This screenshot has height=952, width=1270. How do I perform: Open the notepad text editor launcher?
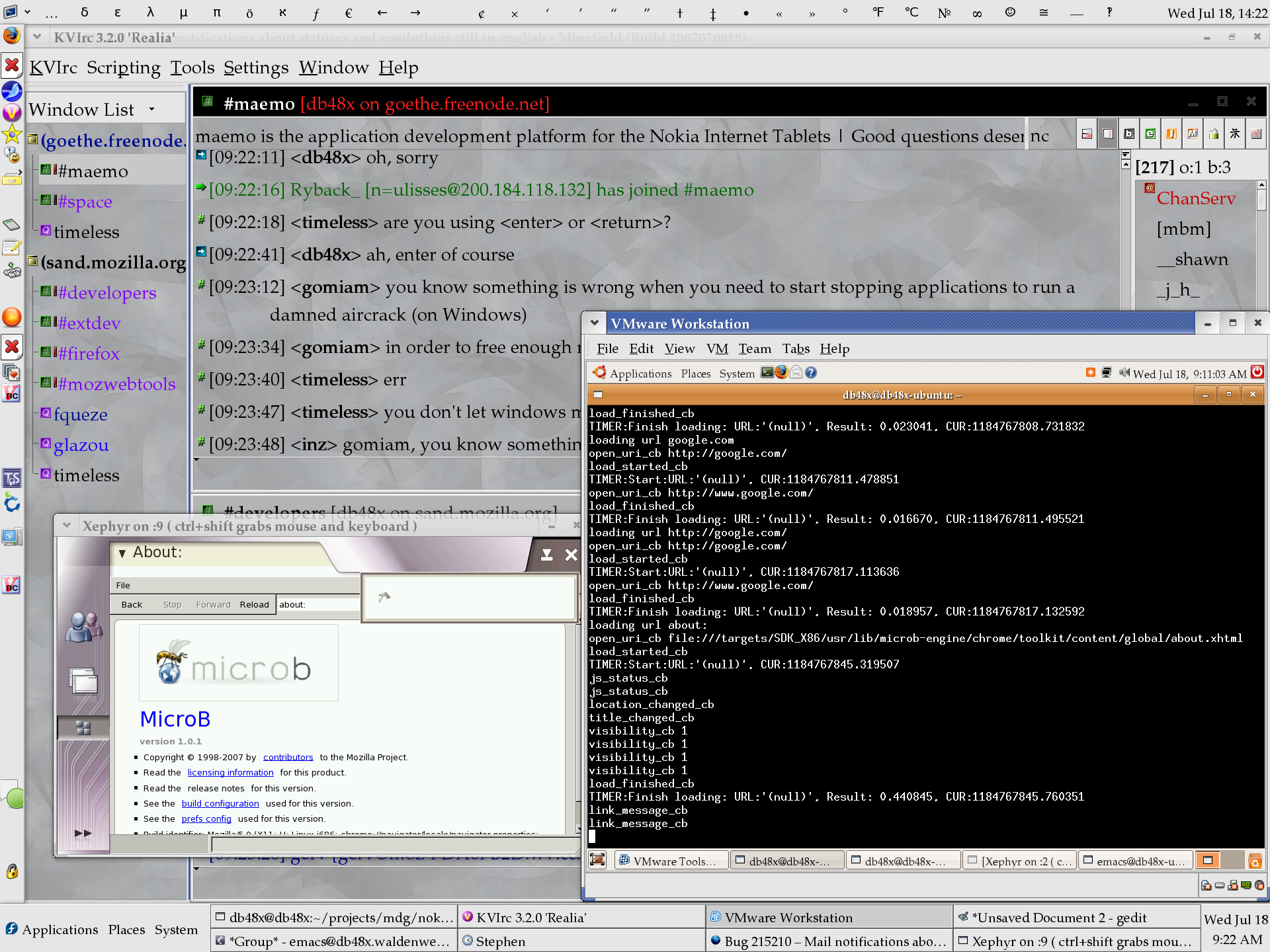coord(11,247)
